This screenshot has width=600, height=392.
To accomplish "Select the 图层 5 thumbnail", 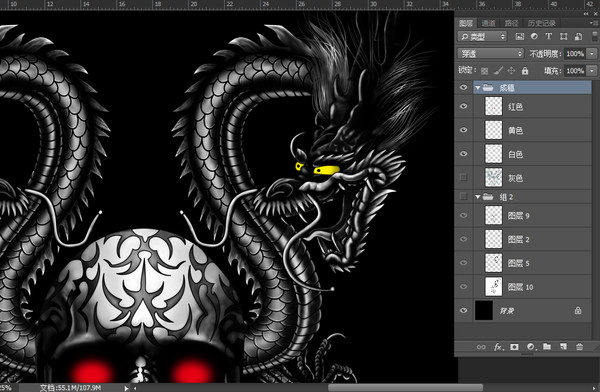I will click(x=494, y=263).
